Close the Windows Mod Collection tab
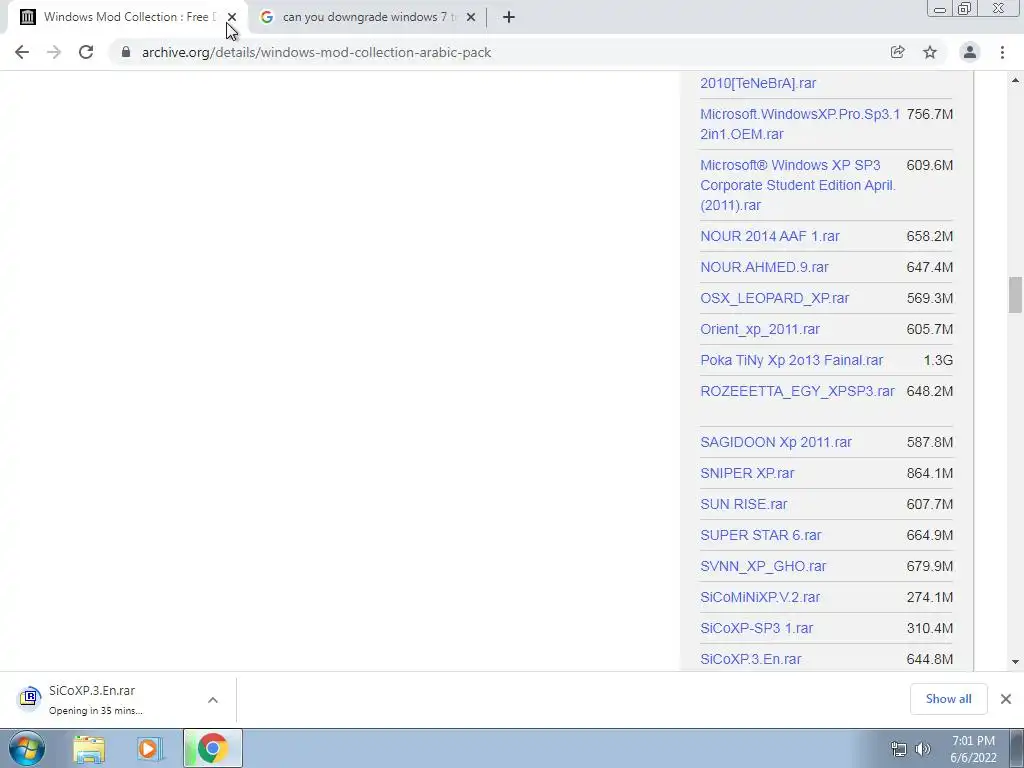This screenshot has height=768, width=1024. [232, 17]
